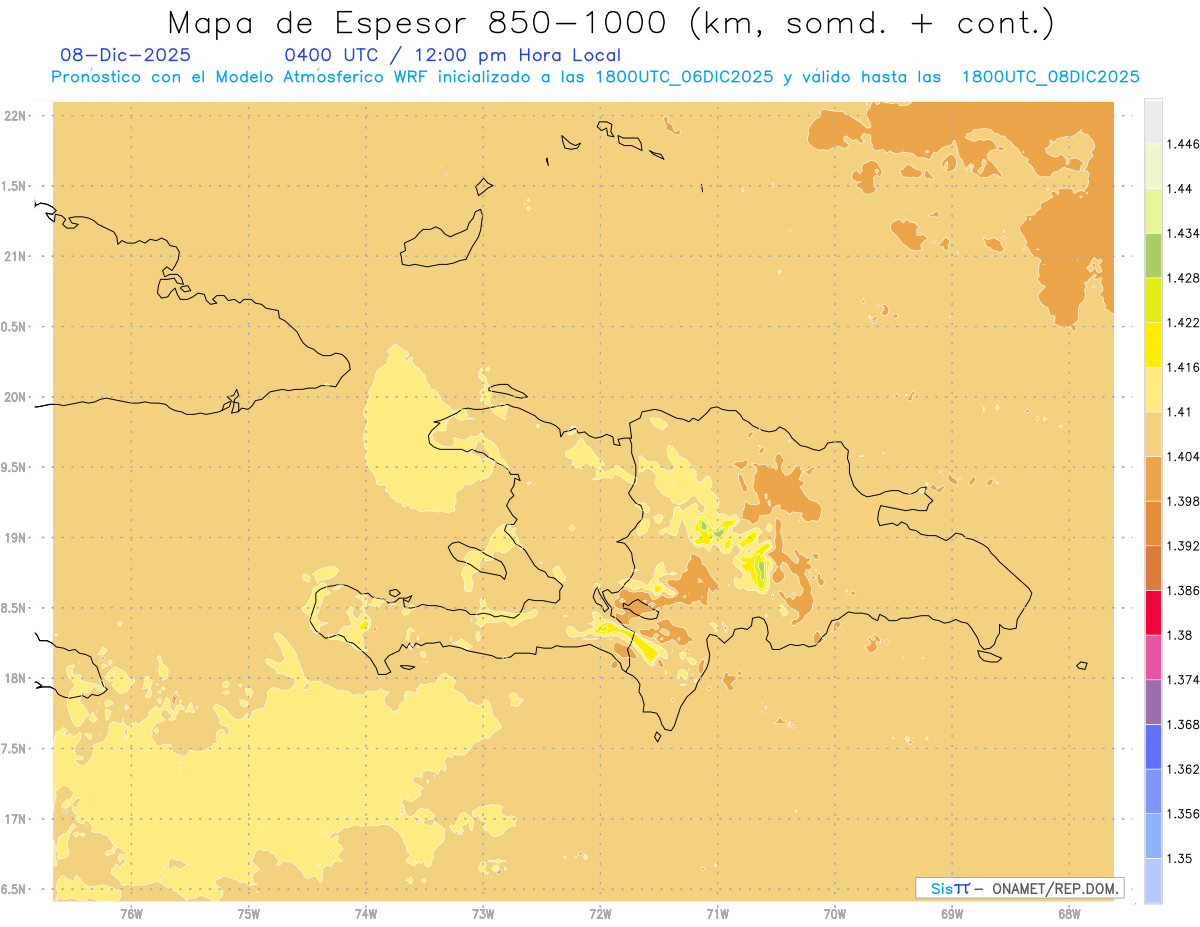Click the time text '0400 UTC / 12:00 pm Hora Local'
This screenshot has width=1200, height=927.
point(452,55)
